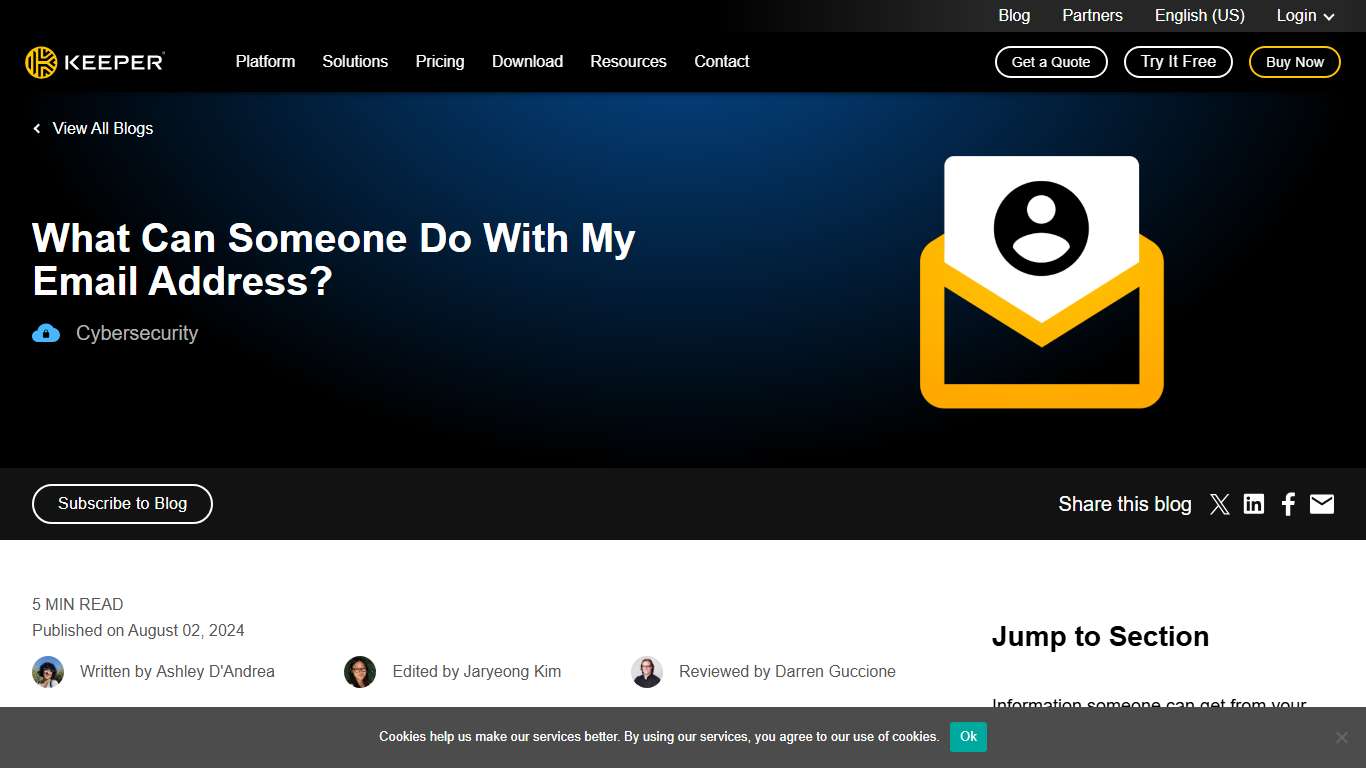Click Ashley D'Andrea's author avatar
The image size is (1366, 768).
pos(48,672)
